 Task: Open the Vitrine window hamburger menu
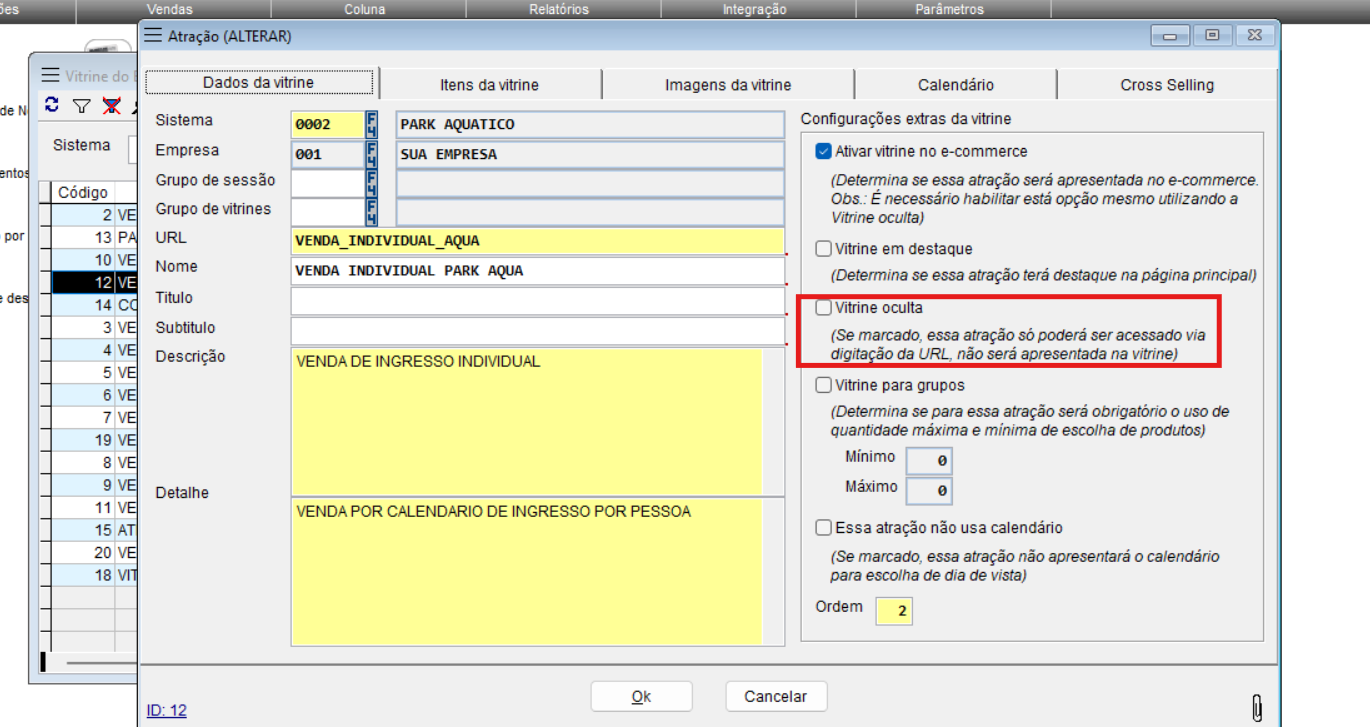pyautogui.click(x=50, y=76)
